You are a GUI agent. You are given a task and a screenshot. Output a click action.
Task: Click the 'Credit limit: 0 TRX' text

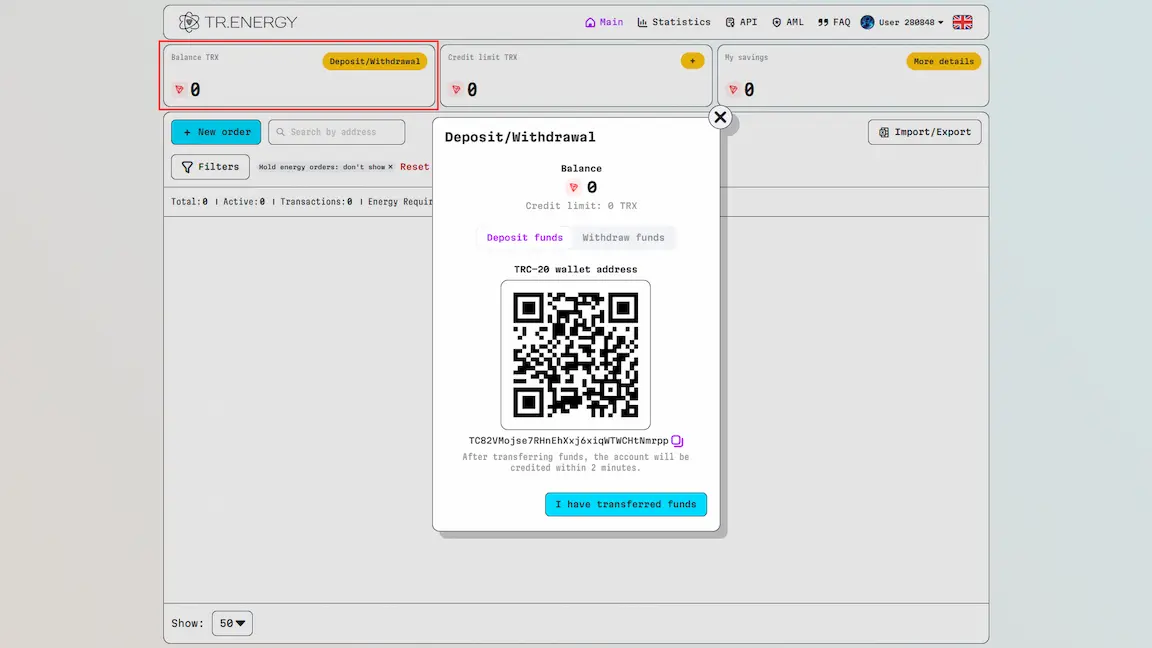click(x=581, y=206)
